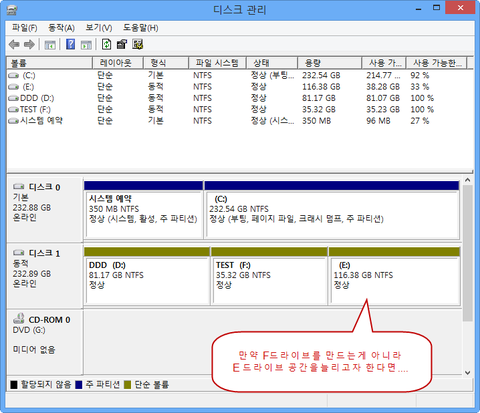Viewport: 480px width, 413px height.
Task: Click the vertical scrollbar thumb in disk pane
Action: tap(468, 253)
